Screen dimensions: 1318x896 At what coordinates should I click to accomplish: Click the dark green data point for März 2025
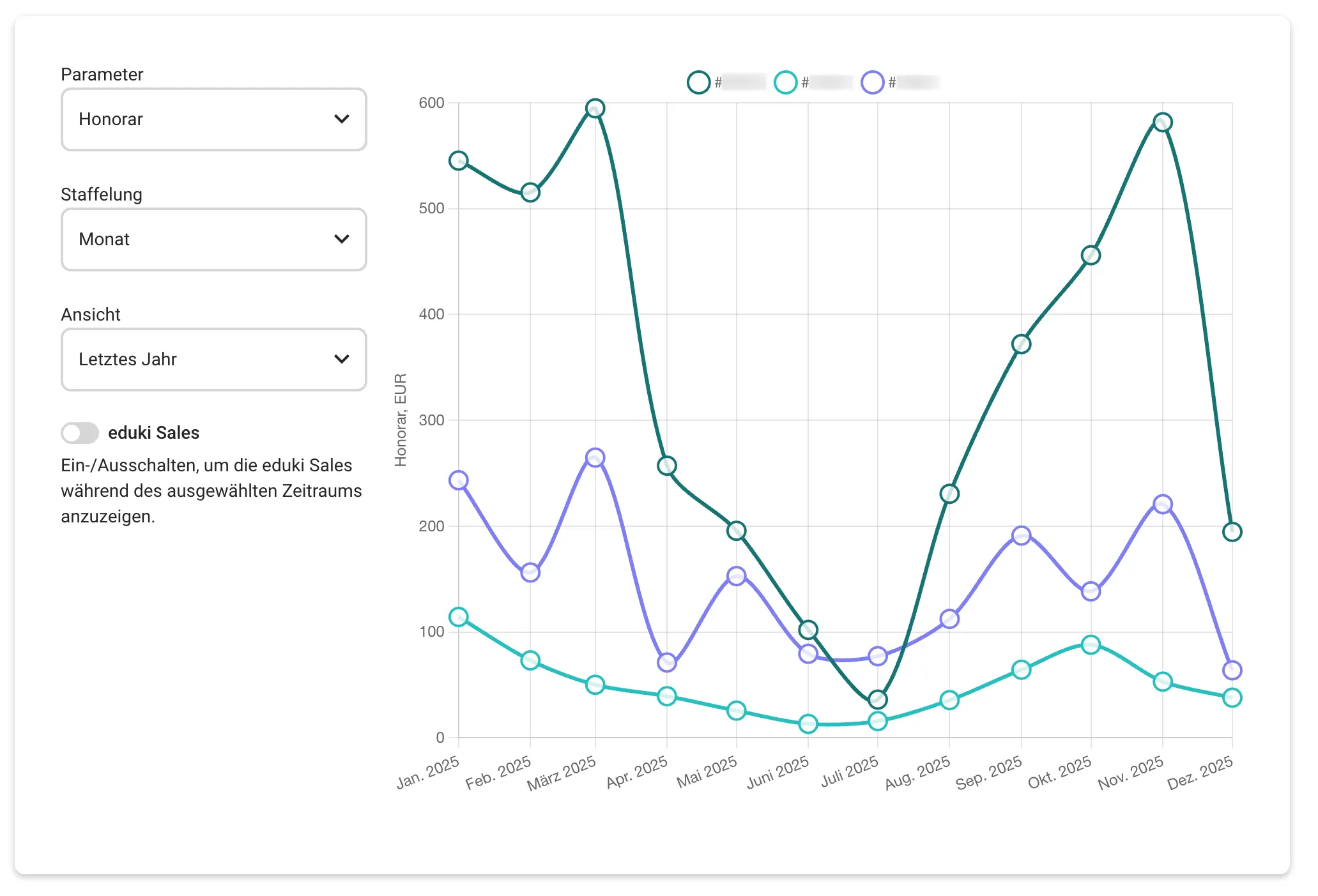595,109
